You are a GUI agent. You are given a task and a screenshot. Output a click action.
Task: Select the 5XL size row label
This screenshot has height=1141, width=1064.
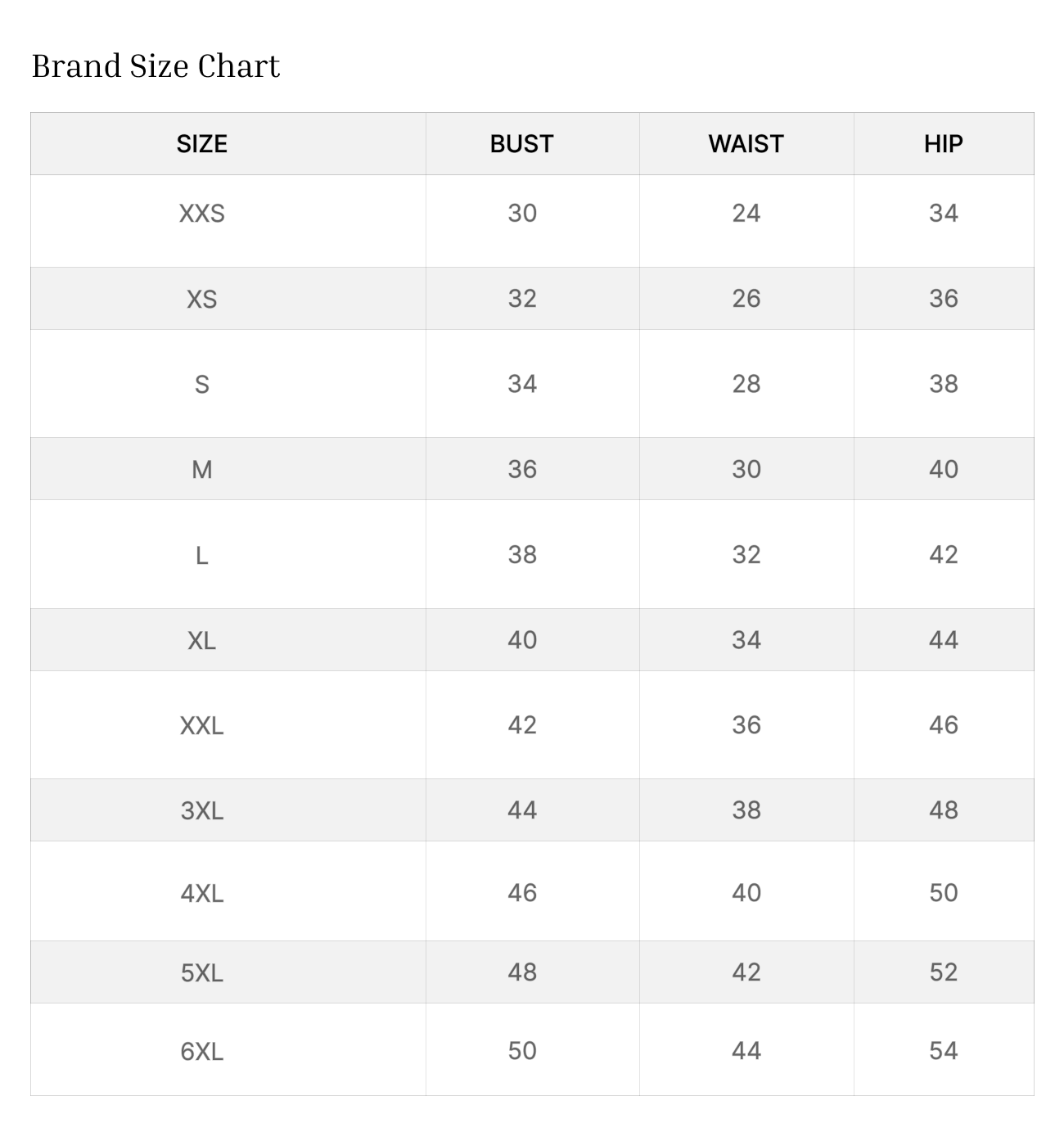point(201,972)
